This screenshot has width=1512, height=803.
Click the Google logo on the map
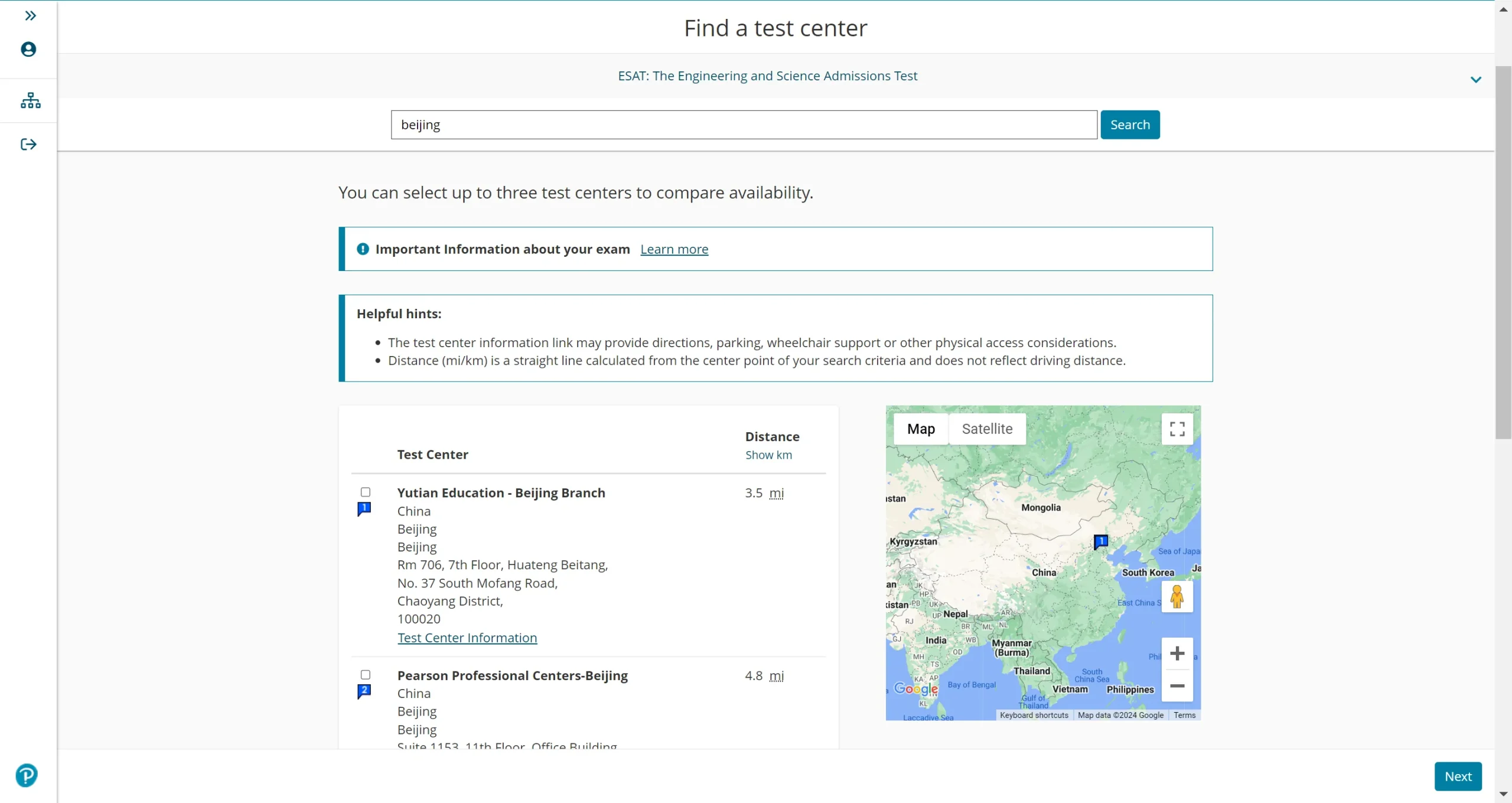coord(915,688)
